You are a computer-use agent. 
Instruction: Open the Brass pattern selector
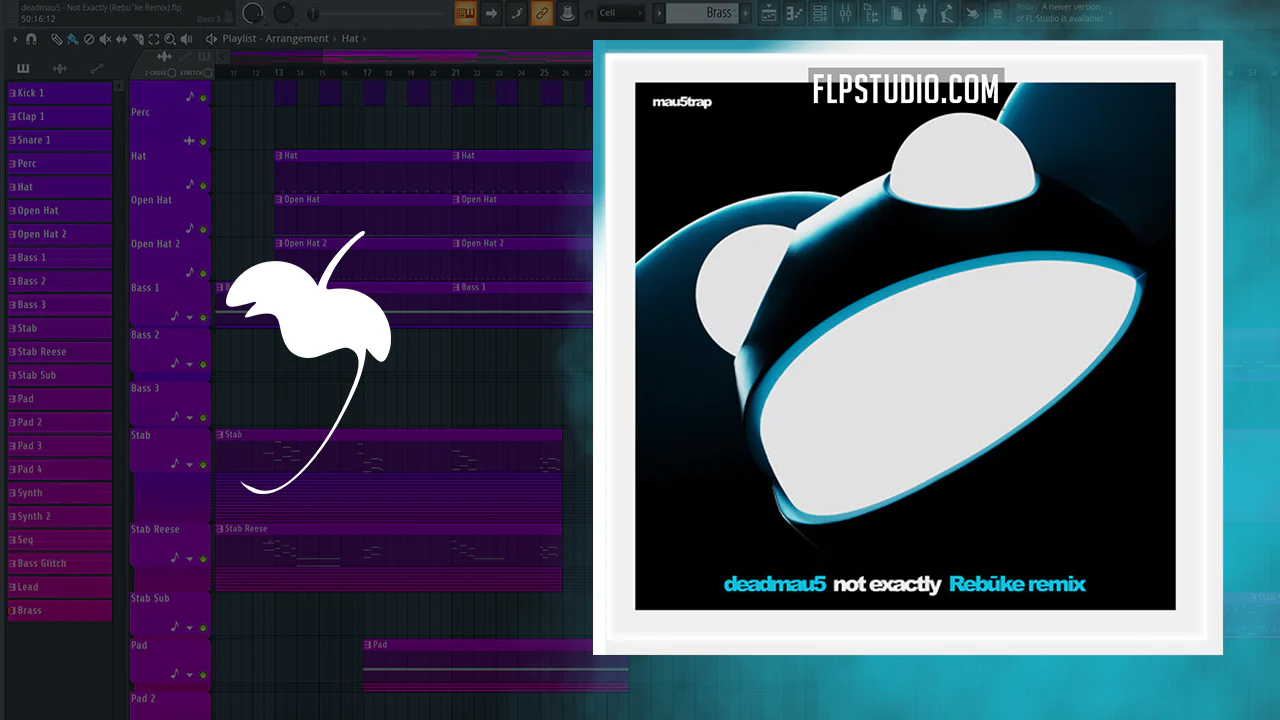point(702,13)
